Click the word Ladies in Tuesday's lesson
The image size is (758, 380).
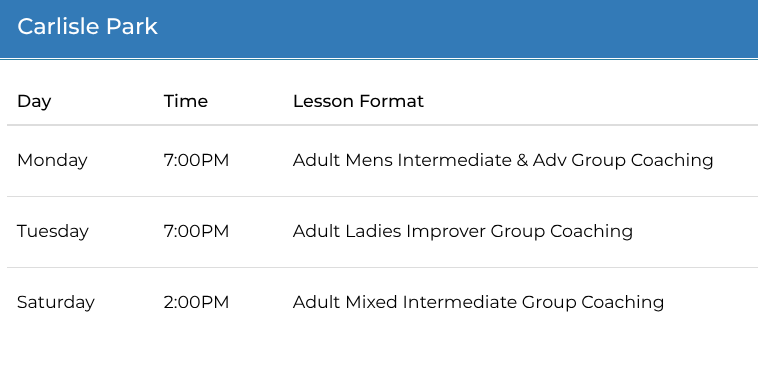pyautogui.click(x=373, y=231)
